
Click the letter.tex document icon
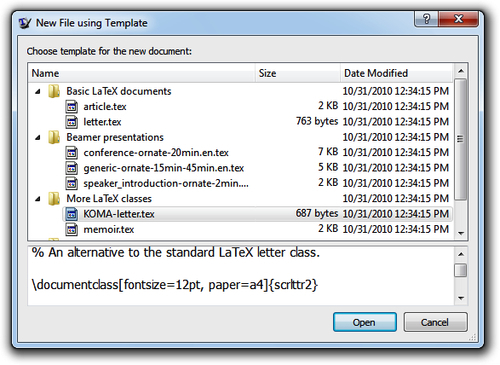click(x=72, y=122)
